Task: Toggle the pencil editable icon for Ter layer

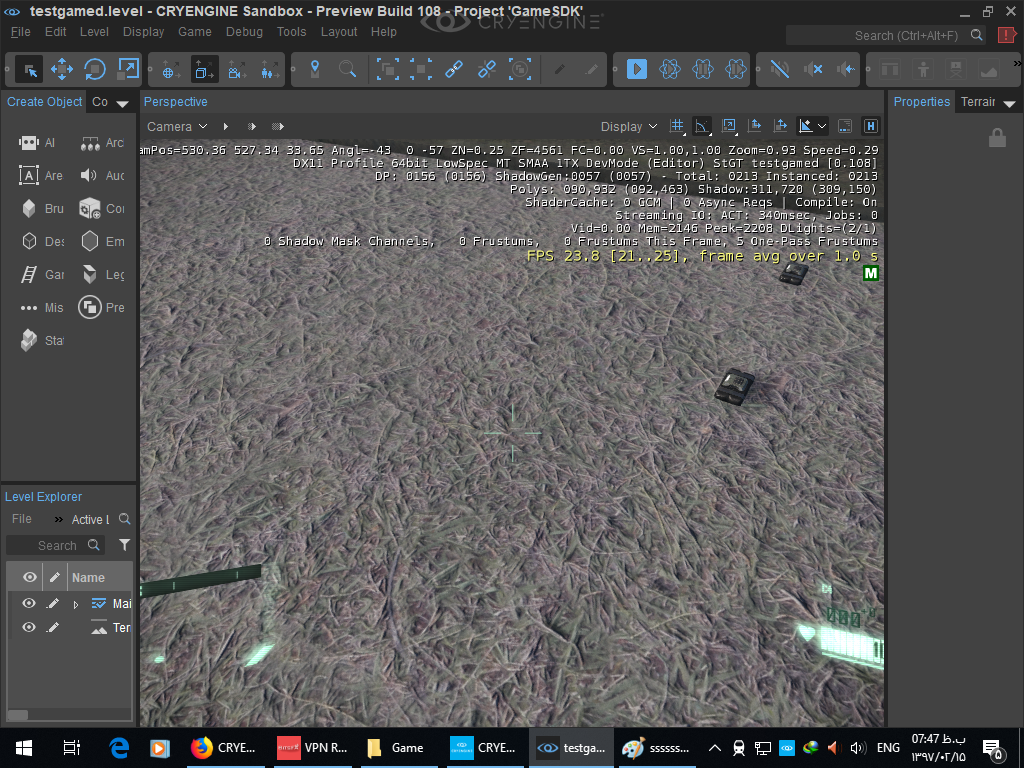Action: point(54,628)
